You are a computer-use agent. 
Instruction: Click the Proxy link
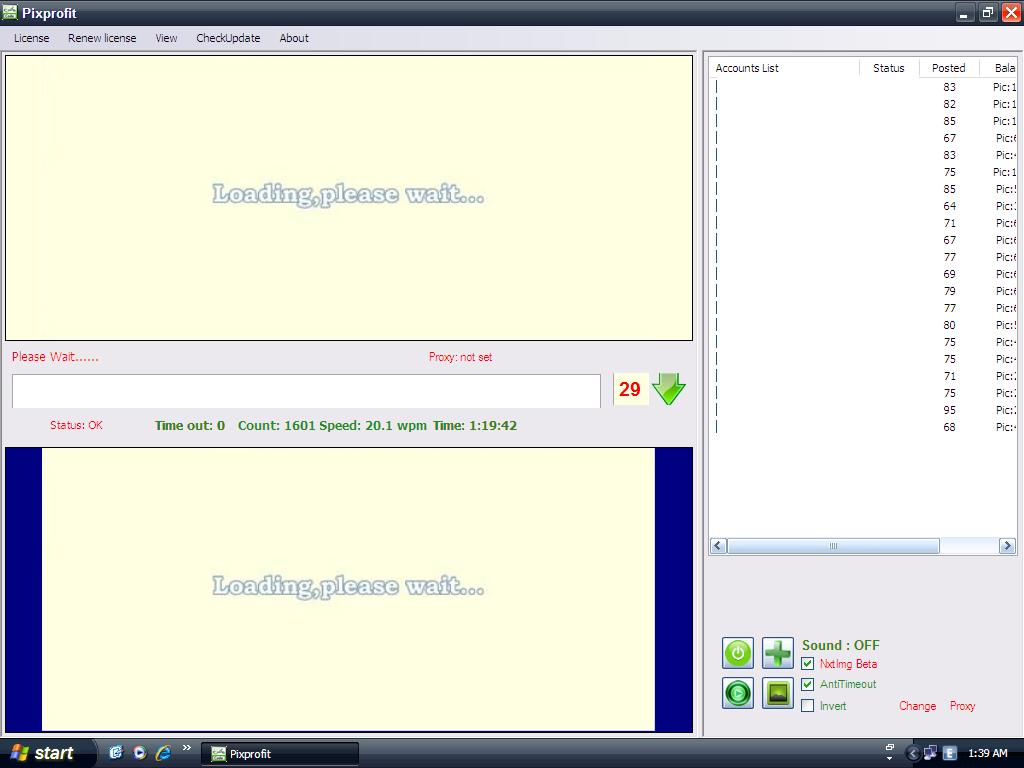(x=962, y=706)
